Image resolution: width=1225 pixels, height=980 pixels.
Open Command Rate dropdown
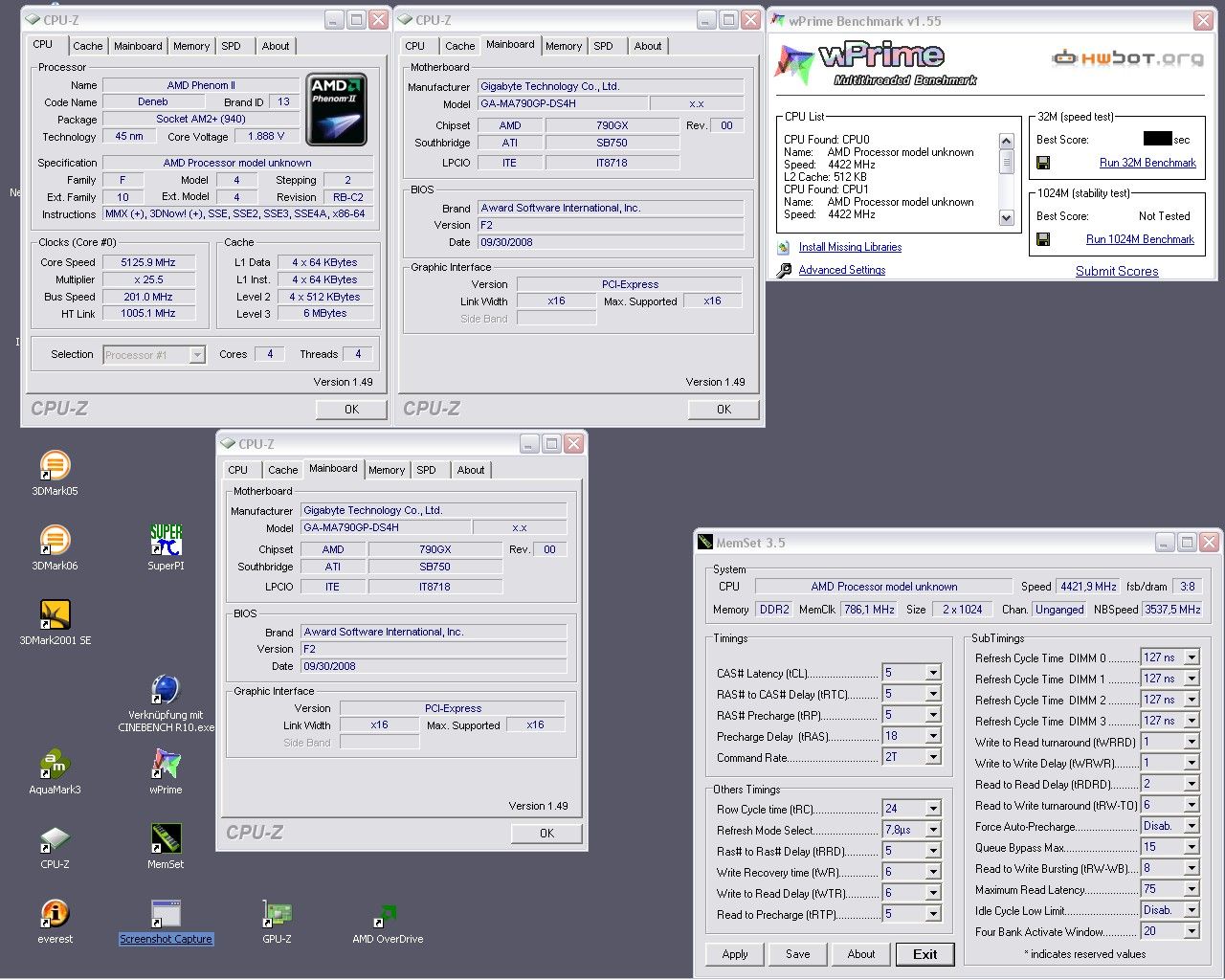[933, 757]
